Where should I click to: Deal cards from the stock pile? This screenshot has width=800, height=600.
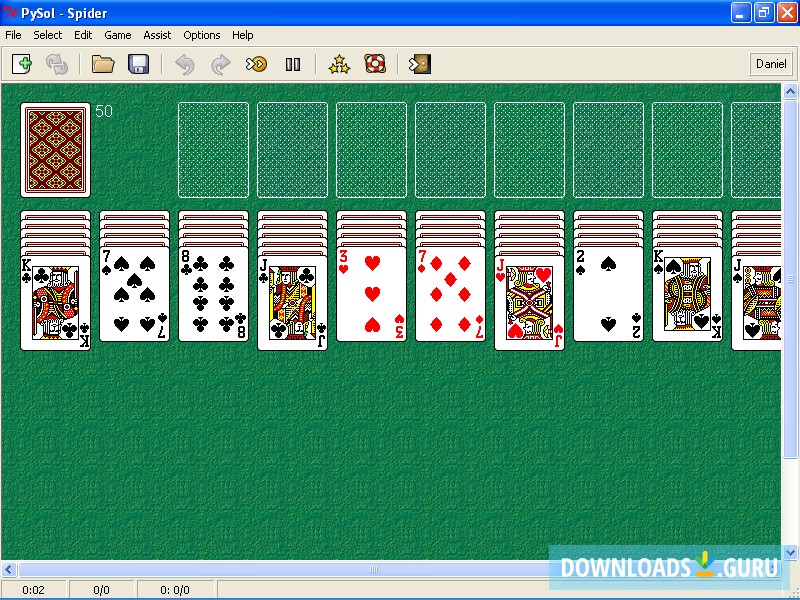[56, 150]
